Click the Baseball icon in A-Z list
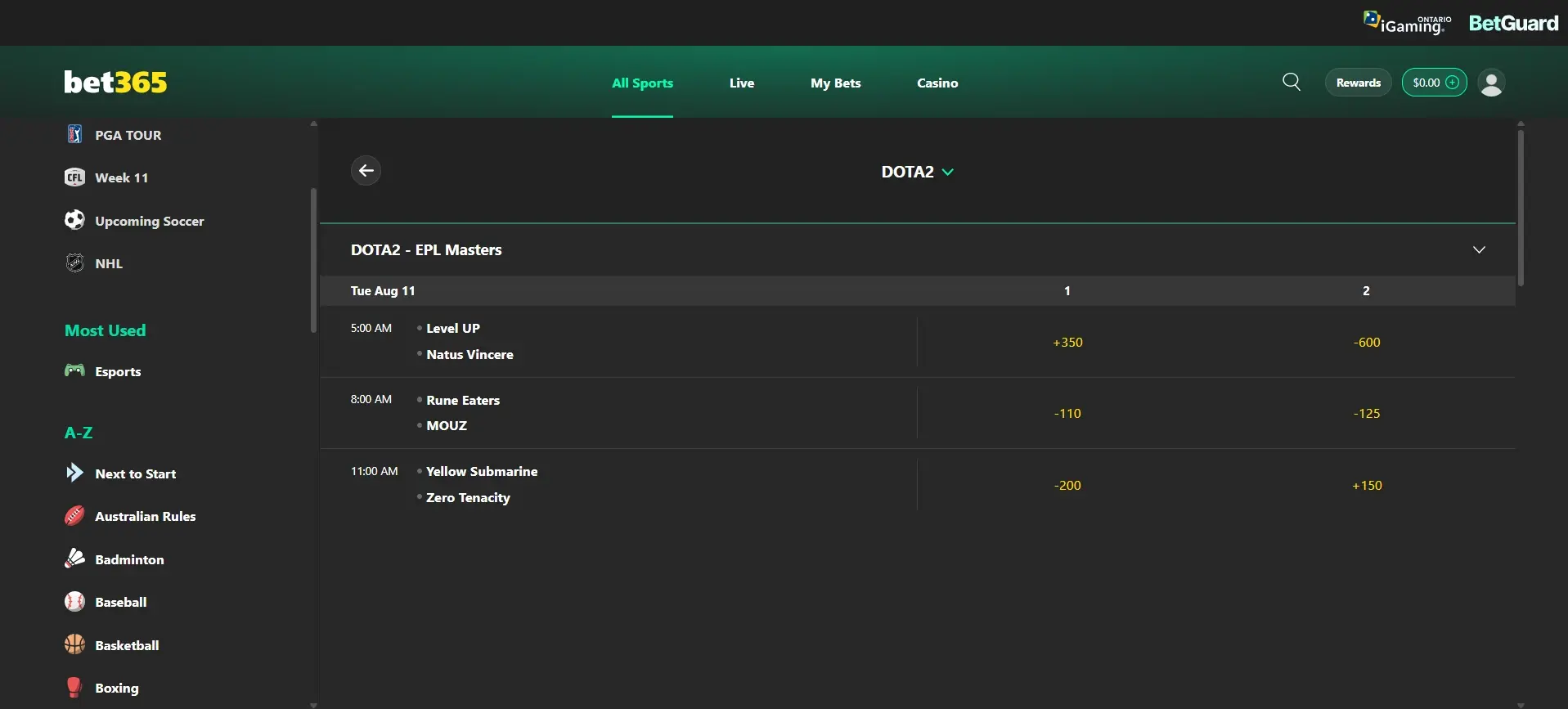1568x709 pixels. coord(74,602)
